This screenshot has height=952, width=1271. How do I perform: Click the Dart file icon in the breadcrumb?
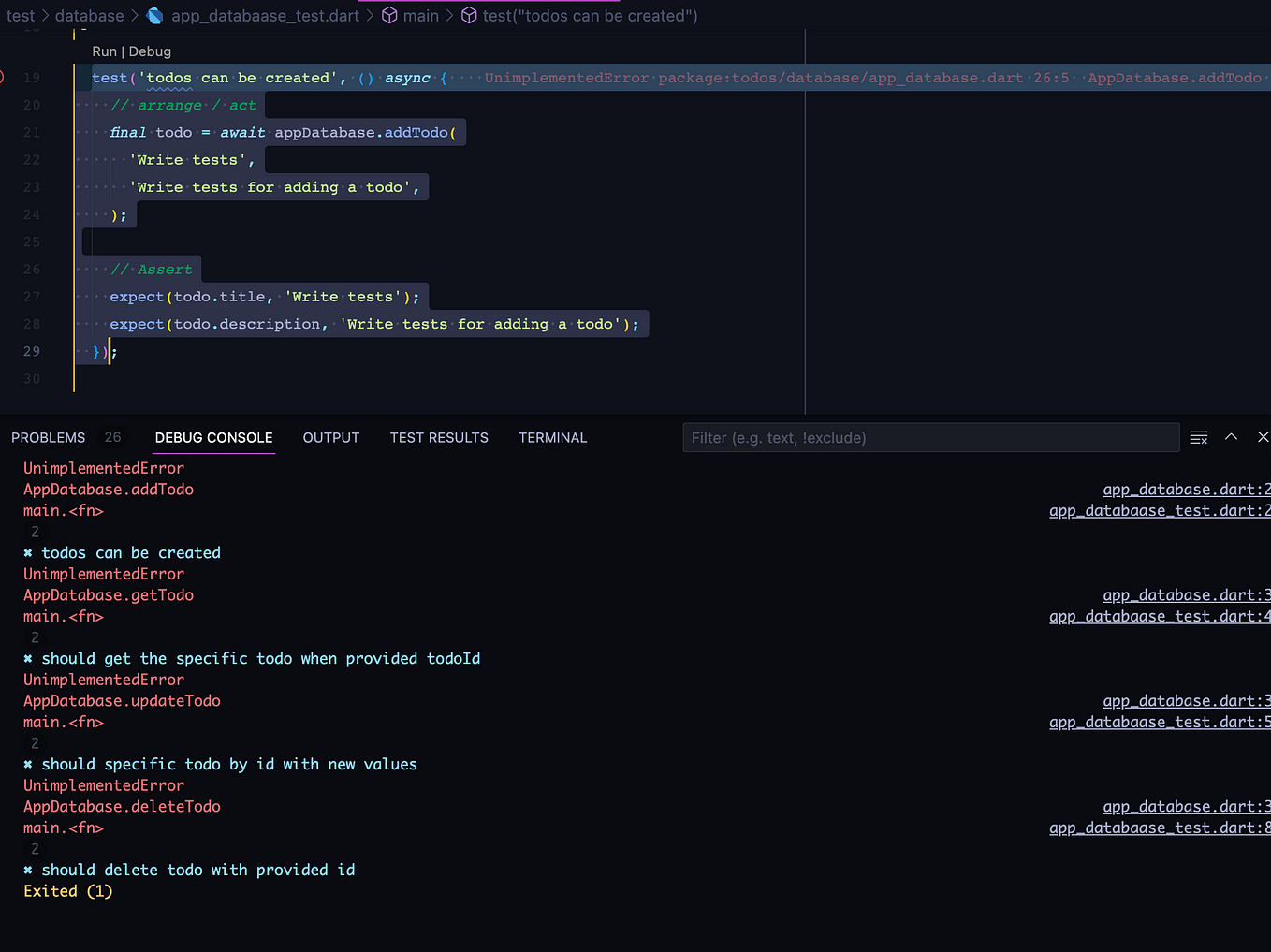(154, 15)
